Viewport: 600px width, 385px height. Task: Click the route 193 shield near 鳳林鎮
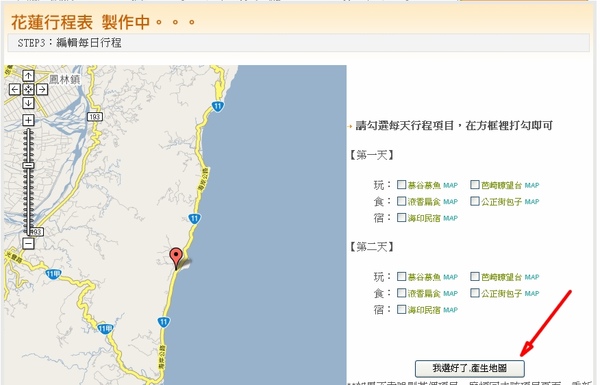click(x=95, y=116)
